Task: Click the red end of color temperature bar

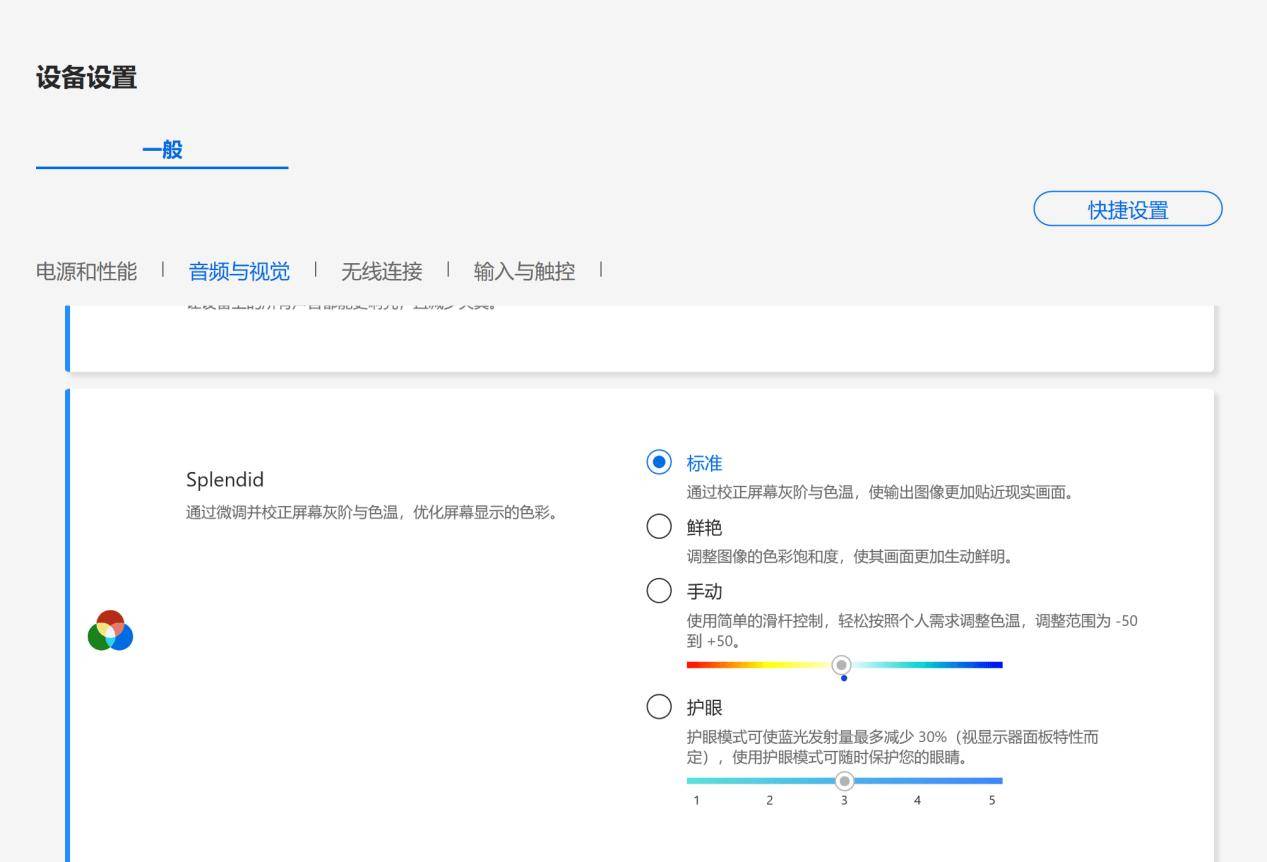Action: coord(692,664)
